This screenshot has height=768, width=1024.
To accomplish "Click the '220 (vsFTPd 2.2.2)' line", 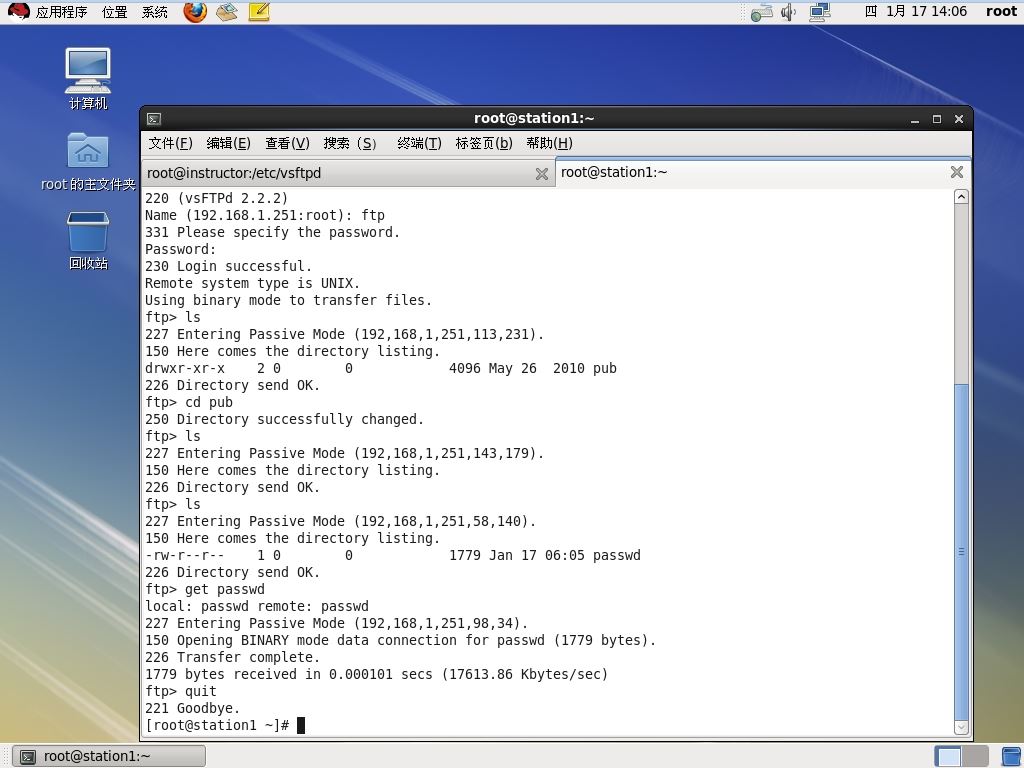I will coord(217,199).
